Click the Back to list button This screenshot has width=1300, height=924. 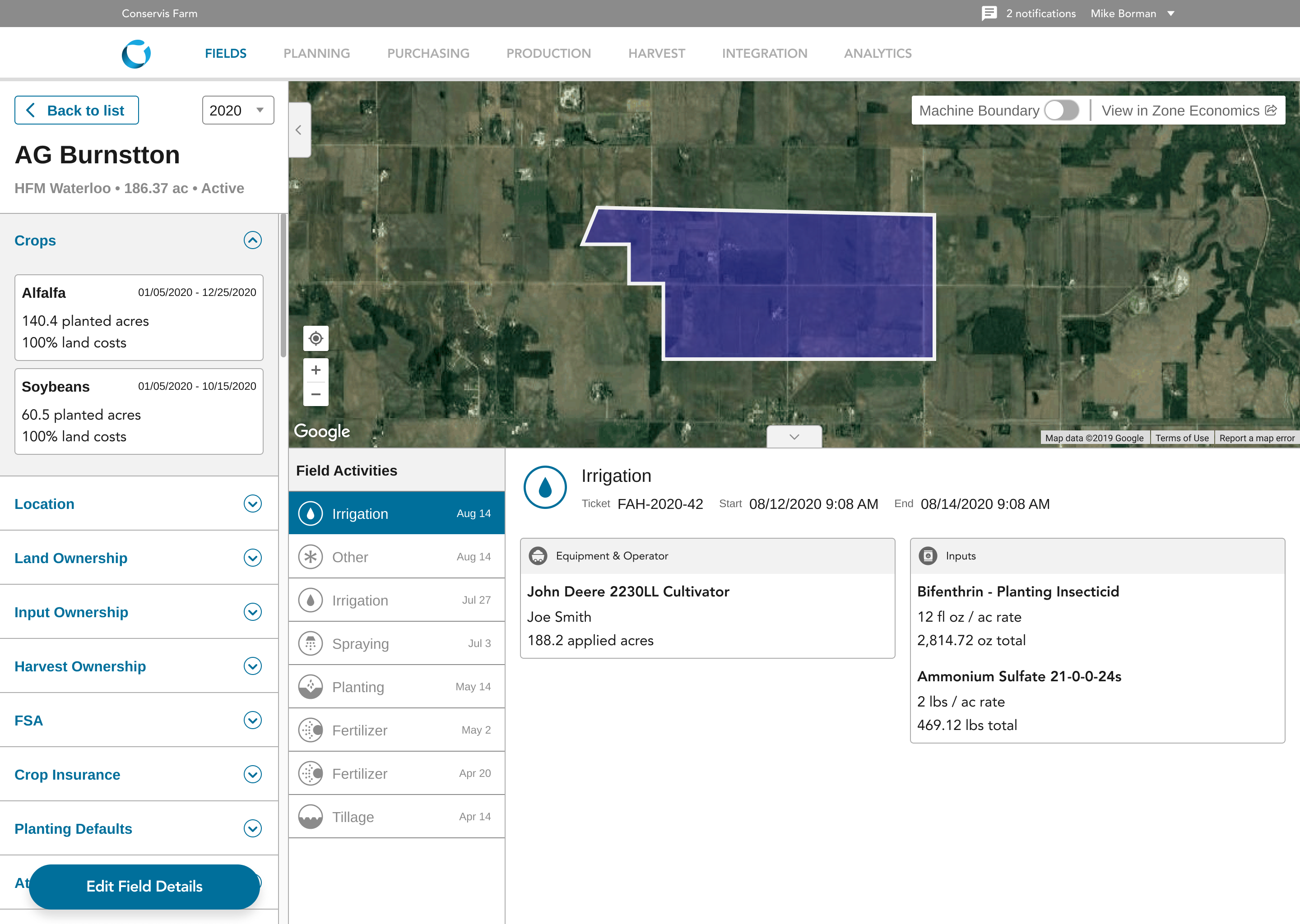76,110
